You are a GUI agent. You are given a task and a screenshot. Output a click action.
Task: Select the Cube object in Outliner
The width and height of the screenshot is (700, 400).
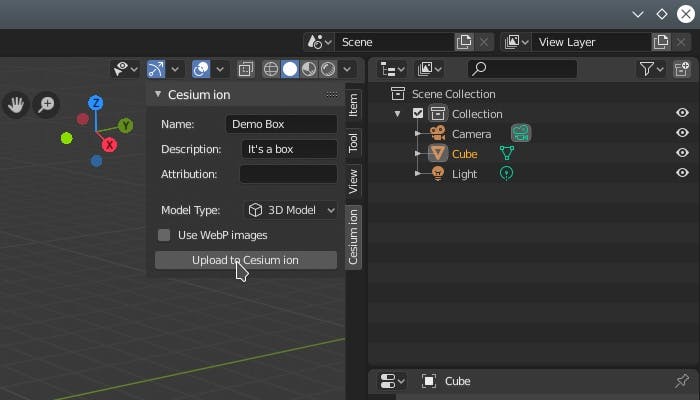pos(464,154)
